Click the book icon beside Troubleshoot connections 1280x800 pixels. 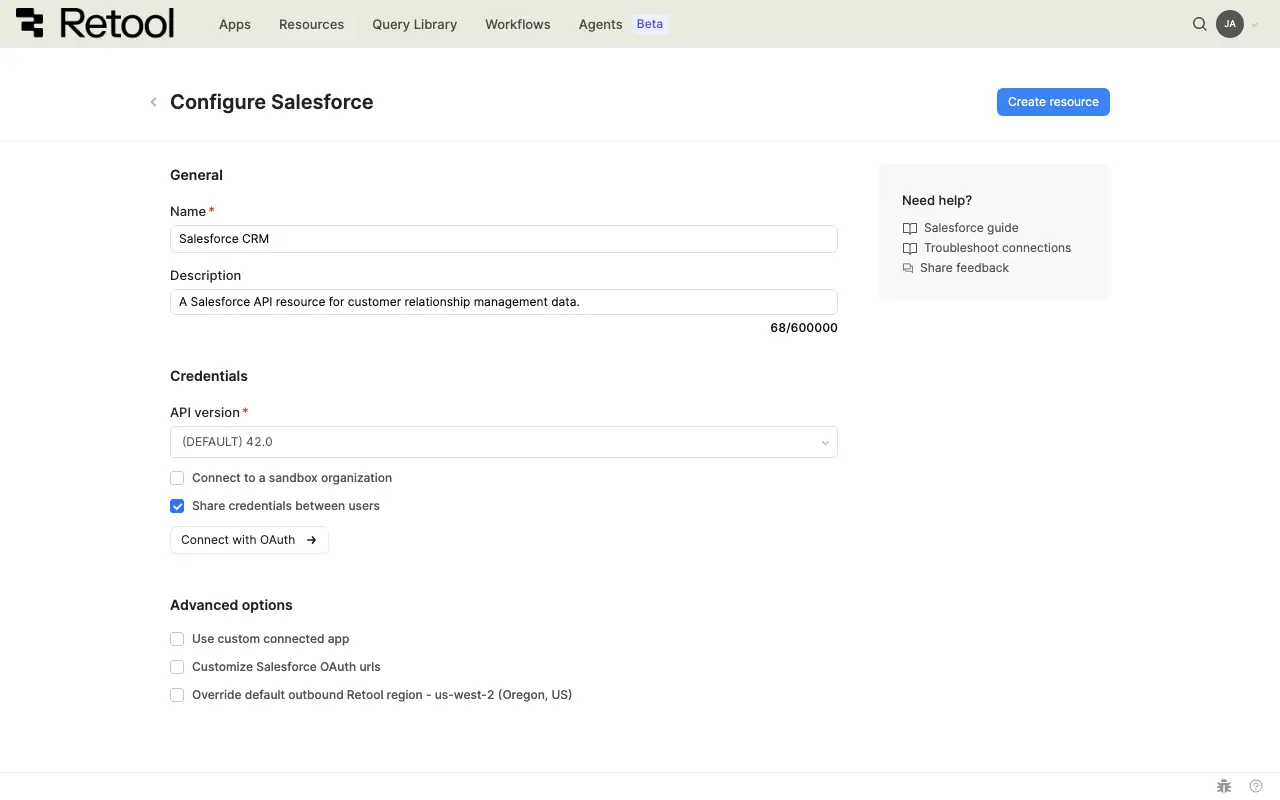click(909, 248)
